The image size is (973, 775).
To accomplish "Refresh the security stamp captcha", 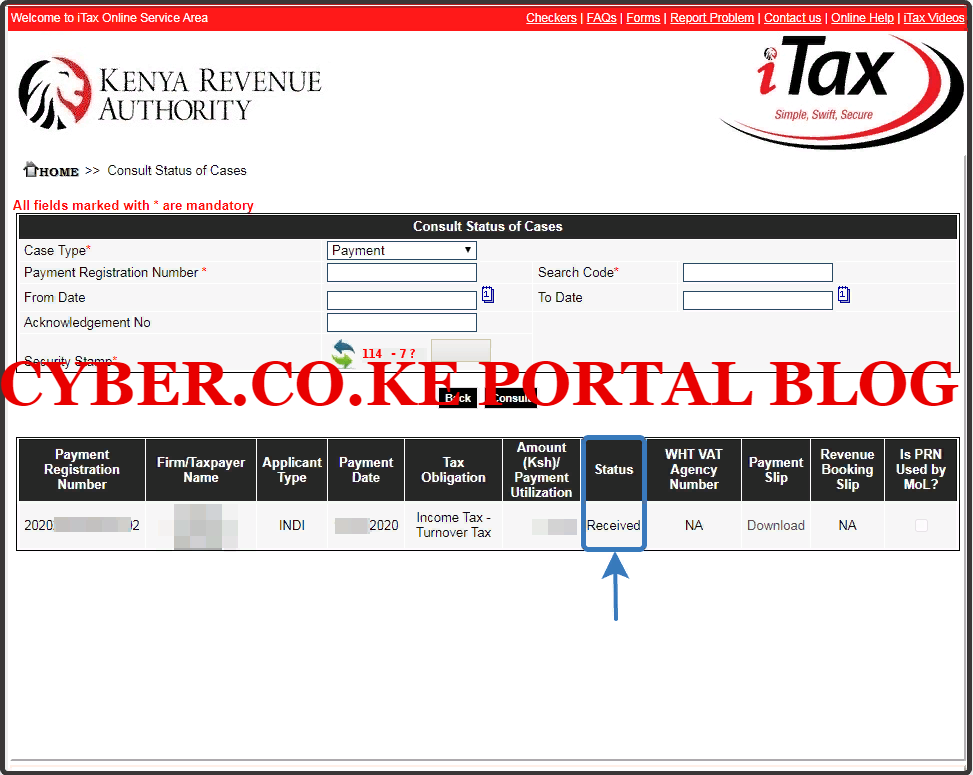I will point(343,353).
